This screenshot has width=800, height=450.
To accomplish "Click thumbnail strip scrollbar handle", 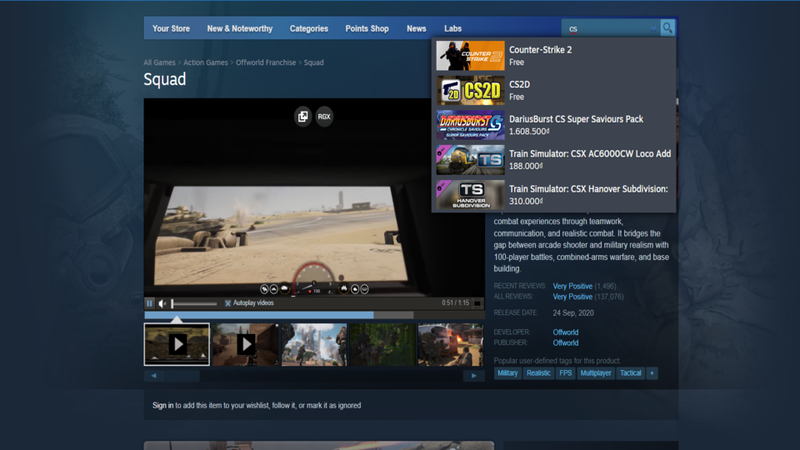I will 182,376.
